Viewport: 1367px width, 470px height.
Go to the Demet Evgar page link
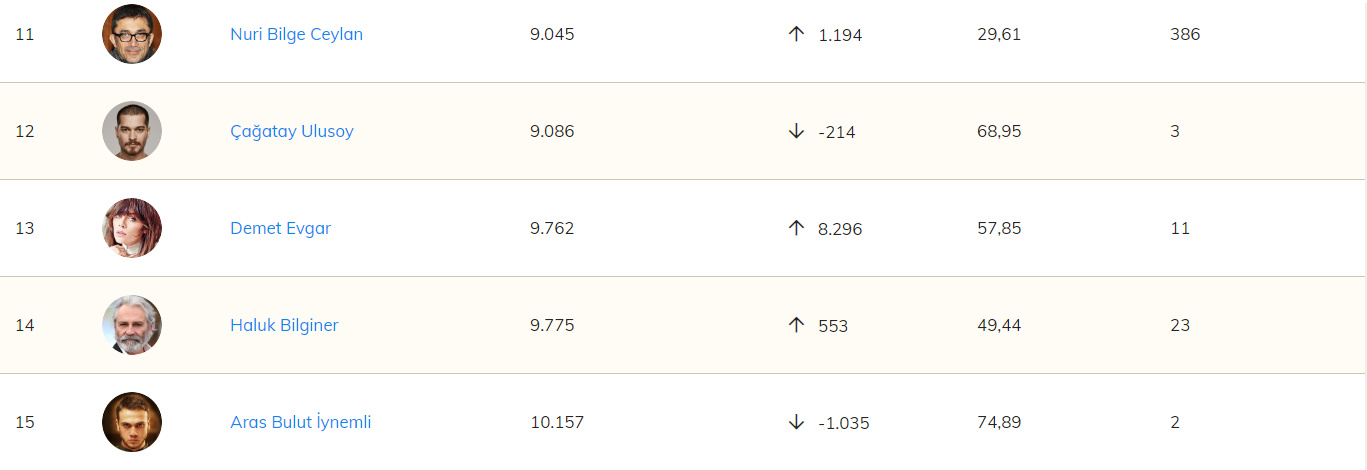(280, 228)
